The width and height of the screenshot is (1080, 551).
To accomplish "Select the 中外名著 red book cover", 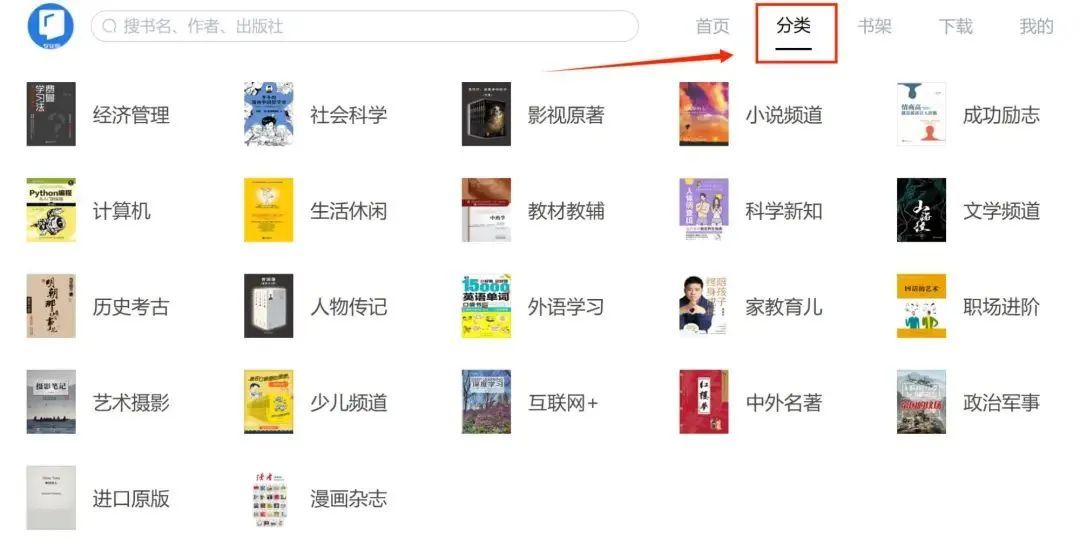I will coord(704,402).
